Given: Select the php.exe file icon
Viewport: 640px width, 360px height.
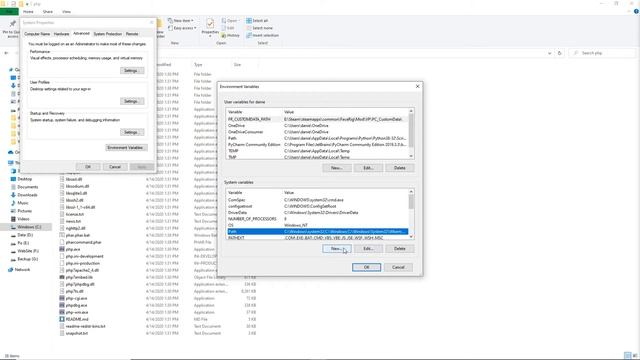Looking at the screenshot, I should [62, 249].
